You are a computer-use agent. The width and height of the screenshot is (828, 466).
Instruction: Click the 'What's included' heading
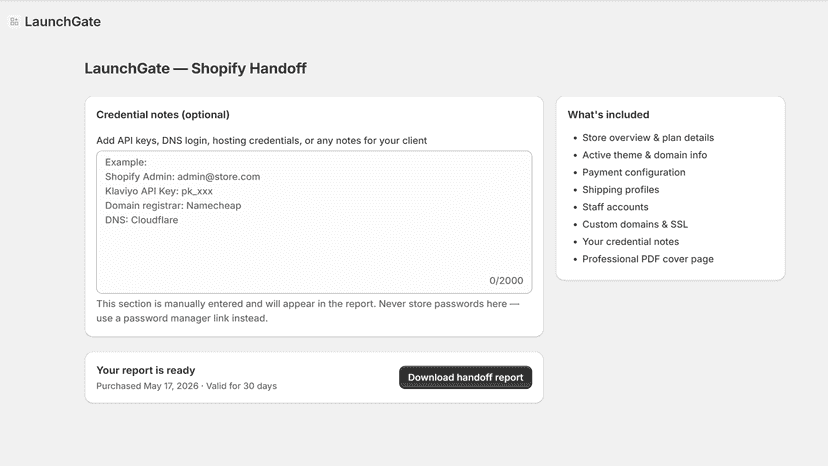click(x=608, y=115)
